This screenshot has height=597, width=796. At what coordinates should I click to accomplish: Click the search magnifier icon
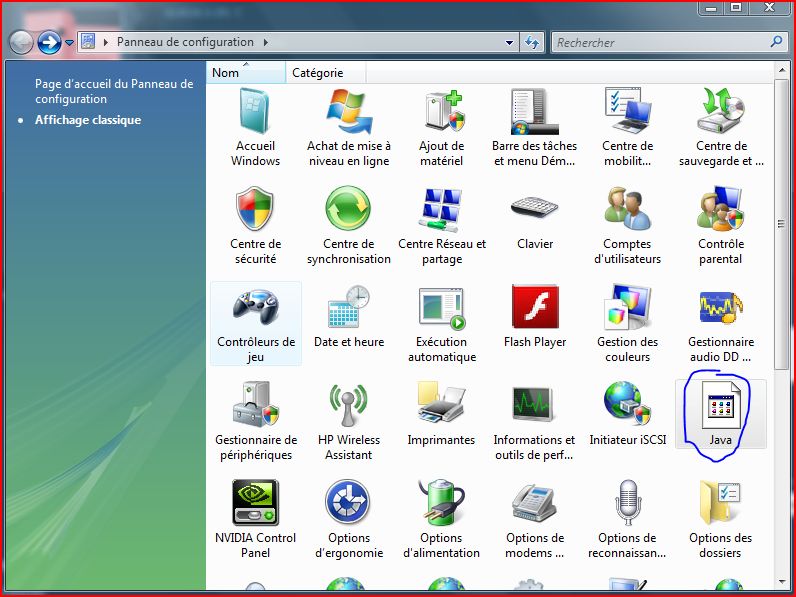point(776,42)
